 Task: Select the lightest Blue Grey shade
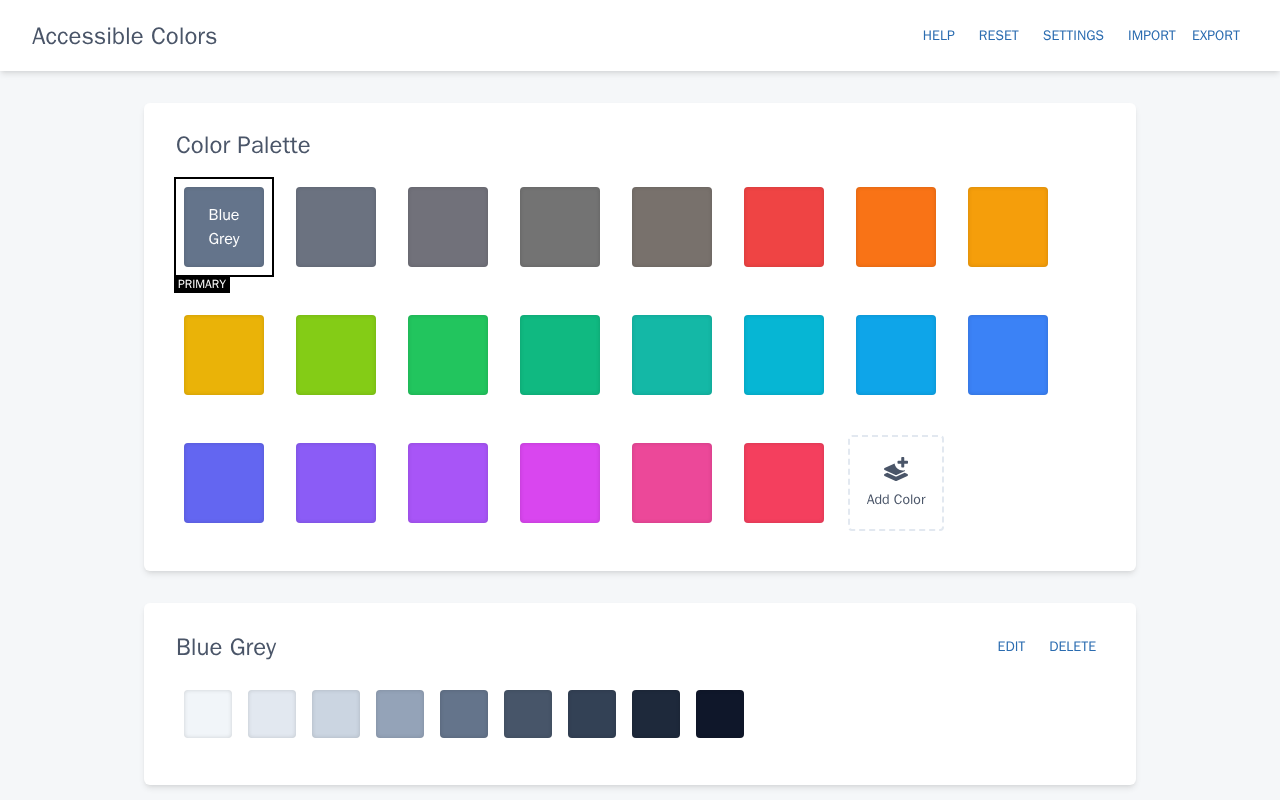(x=208, y=714)
